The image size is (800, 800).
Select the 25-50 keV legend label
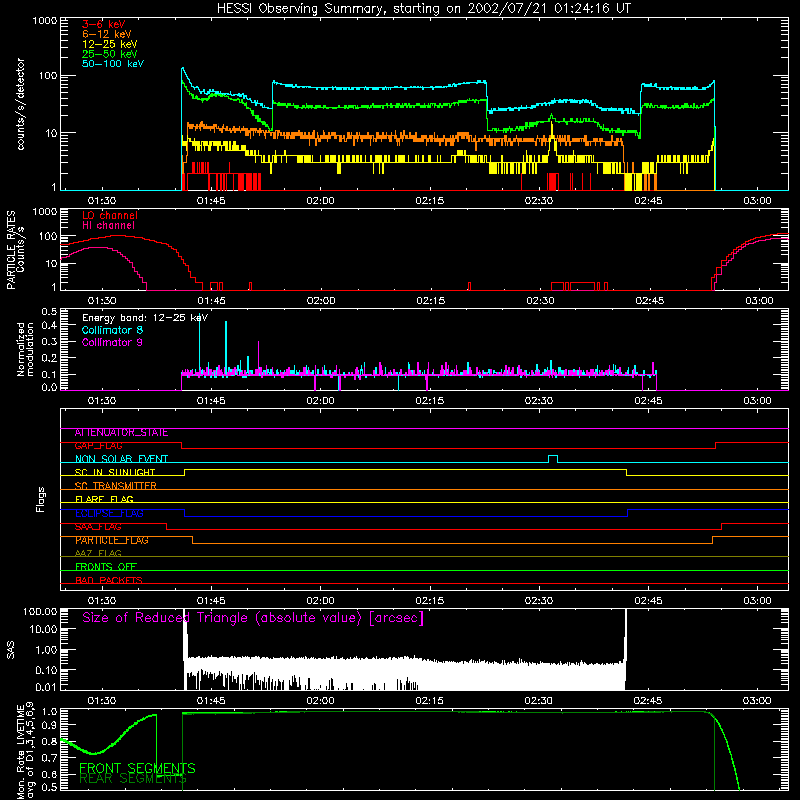point(110,54)
